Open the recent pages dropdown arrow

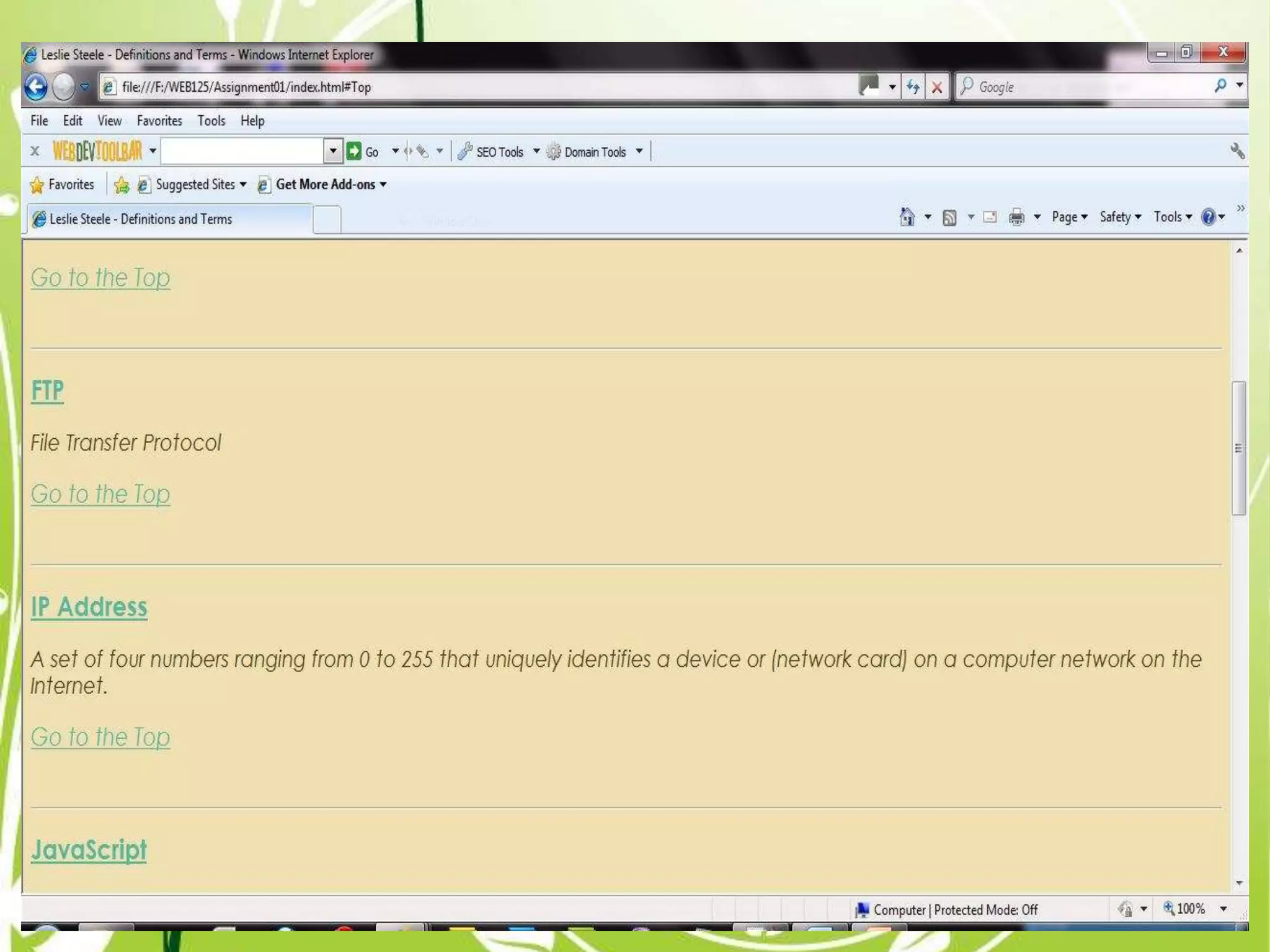click(85, 86)
